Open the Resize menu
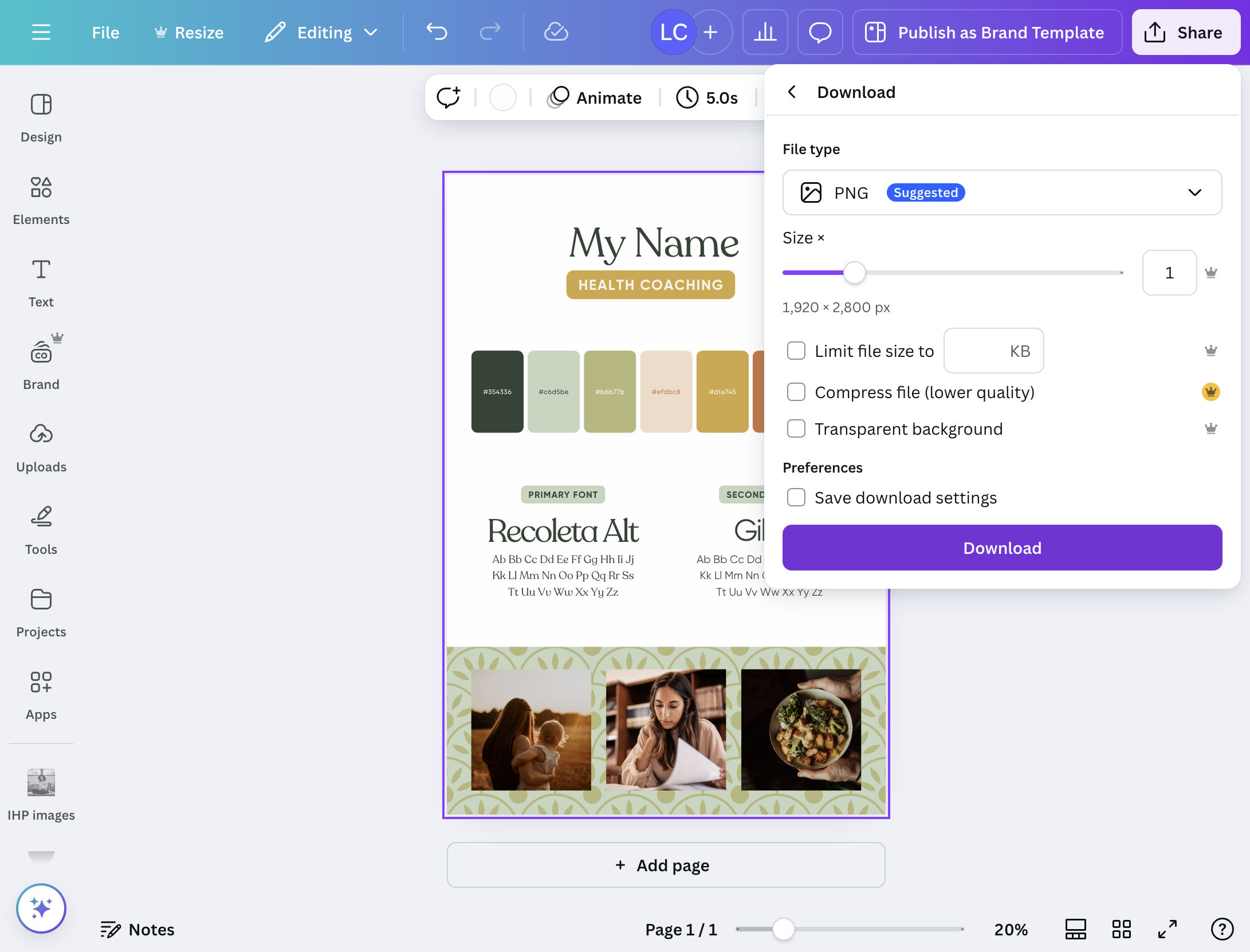 190,33
